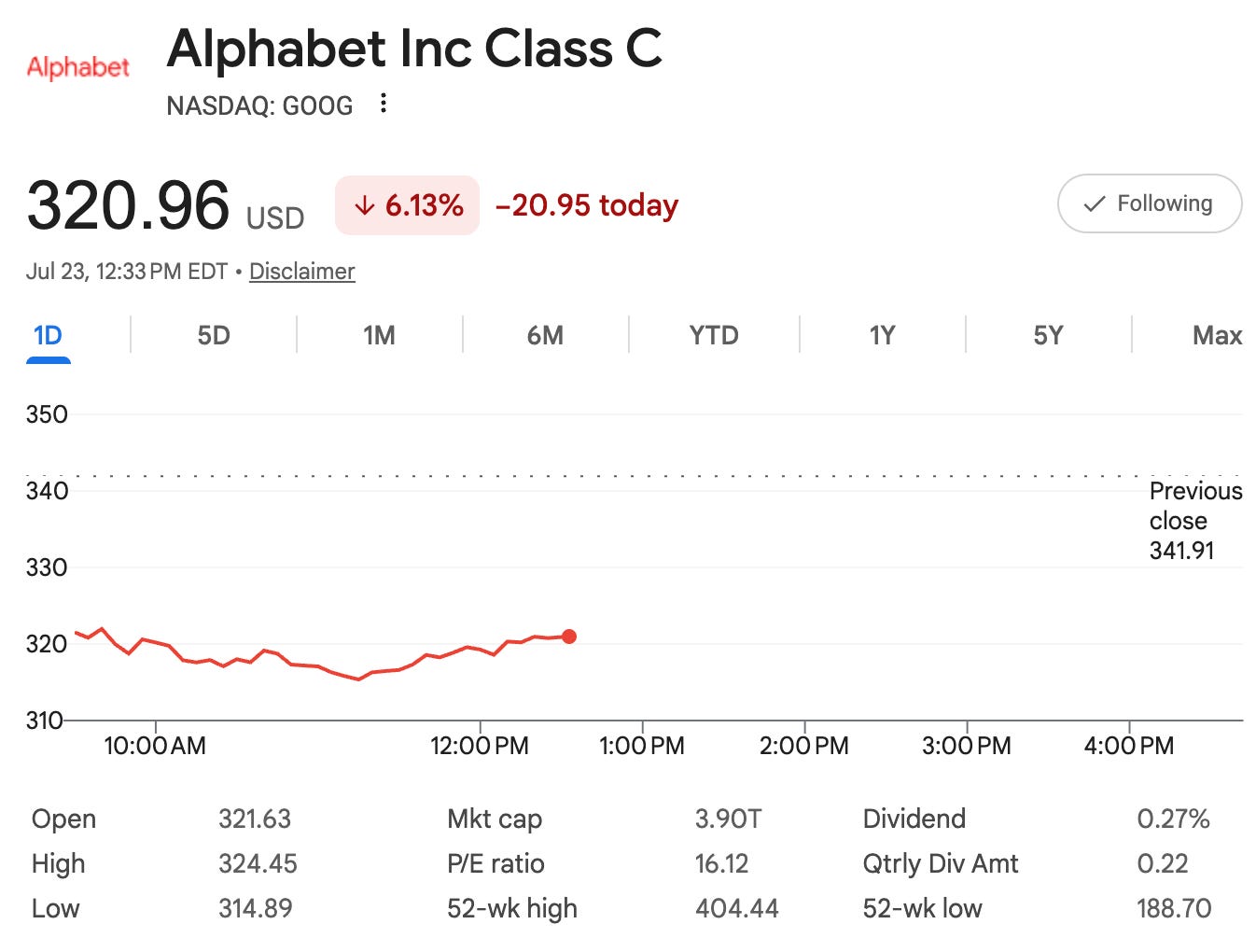Switch to the 1M chart range

tap(379, 335)
